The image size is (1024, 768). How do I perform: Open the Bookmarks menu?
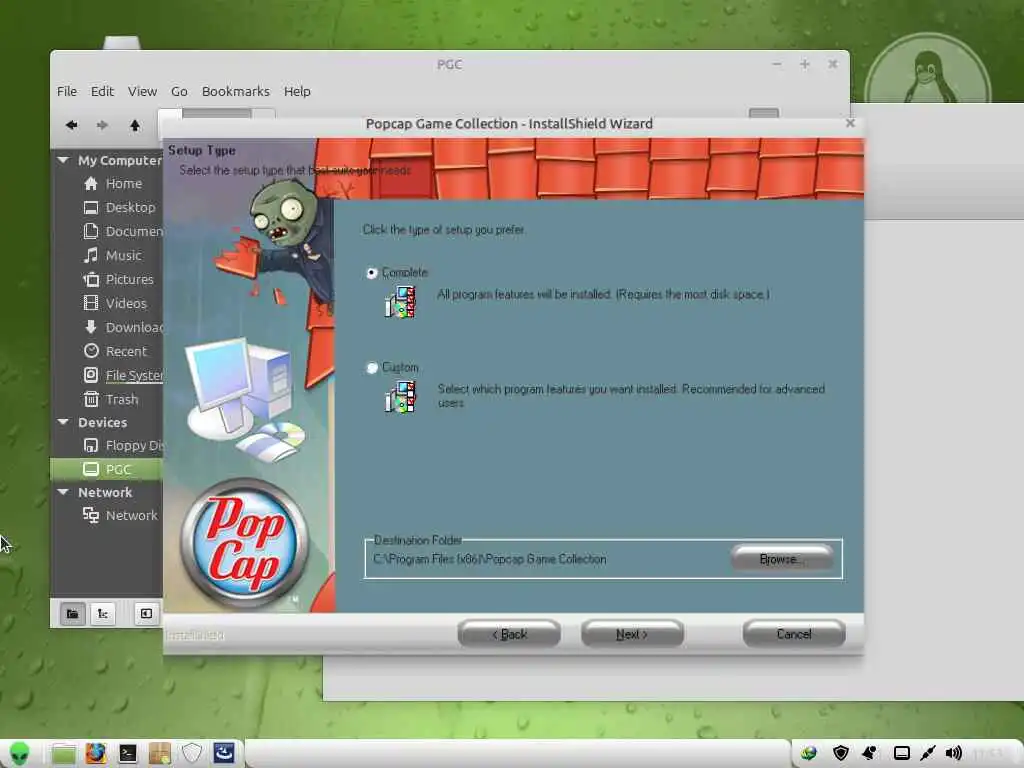235,91
